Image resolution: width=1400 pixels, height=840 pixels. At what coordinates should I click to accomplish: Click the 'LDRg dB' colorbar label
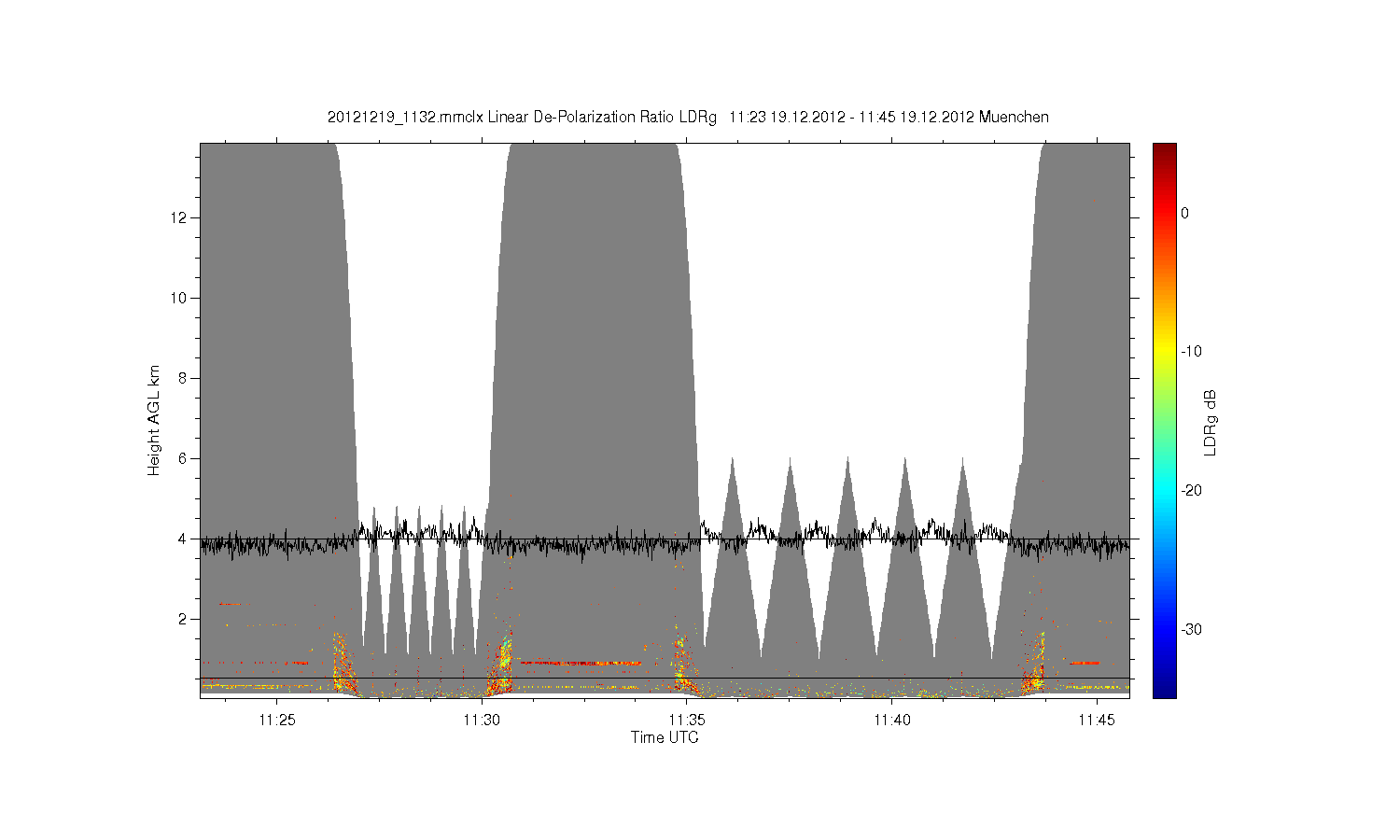click(x=1211, y=422)
